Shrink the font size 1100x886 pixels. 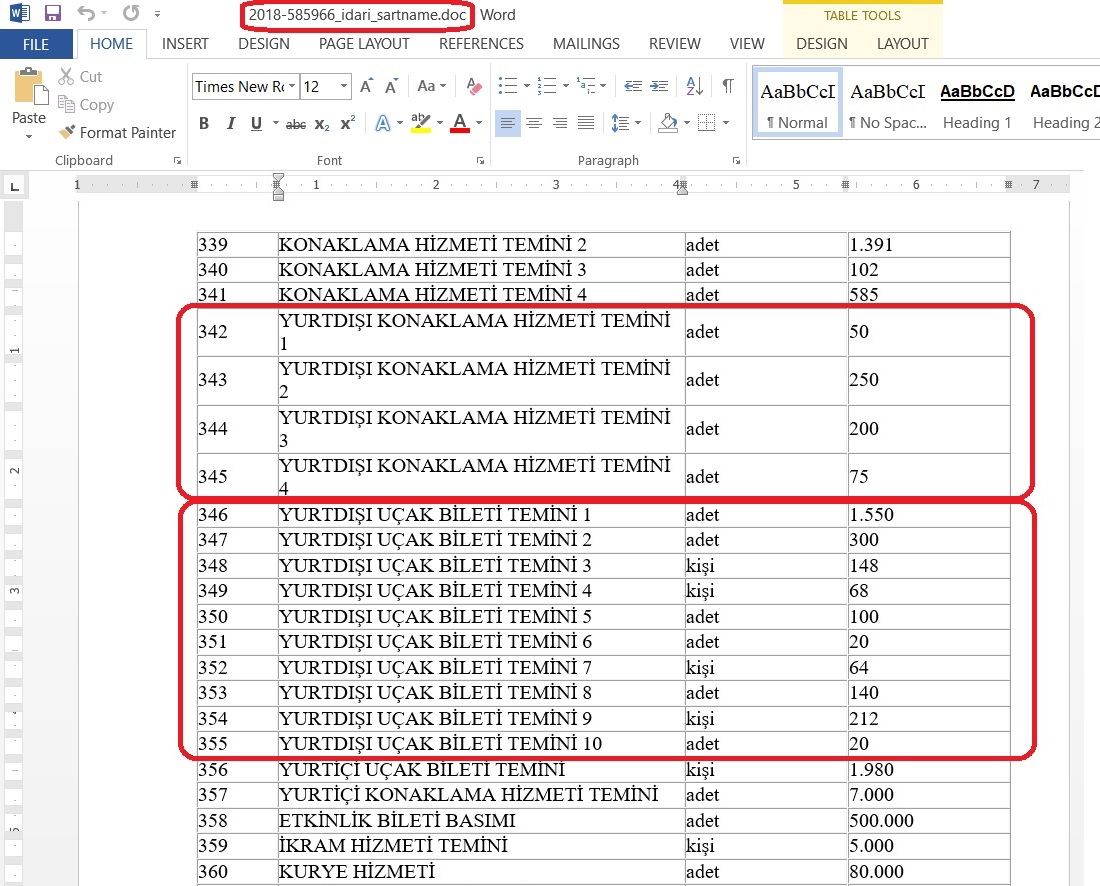point(391,86)
